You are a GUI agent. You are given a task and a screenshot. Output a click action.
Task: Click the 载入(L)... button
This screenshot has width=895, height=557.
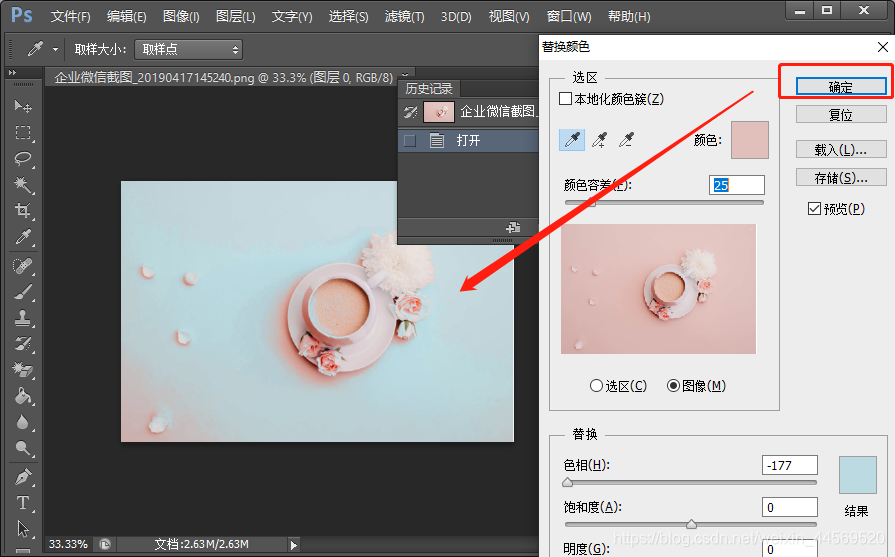coord(841,150)
